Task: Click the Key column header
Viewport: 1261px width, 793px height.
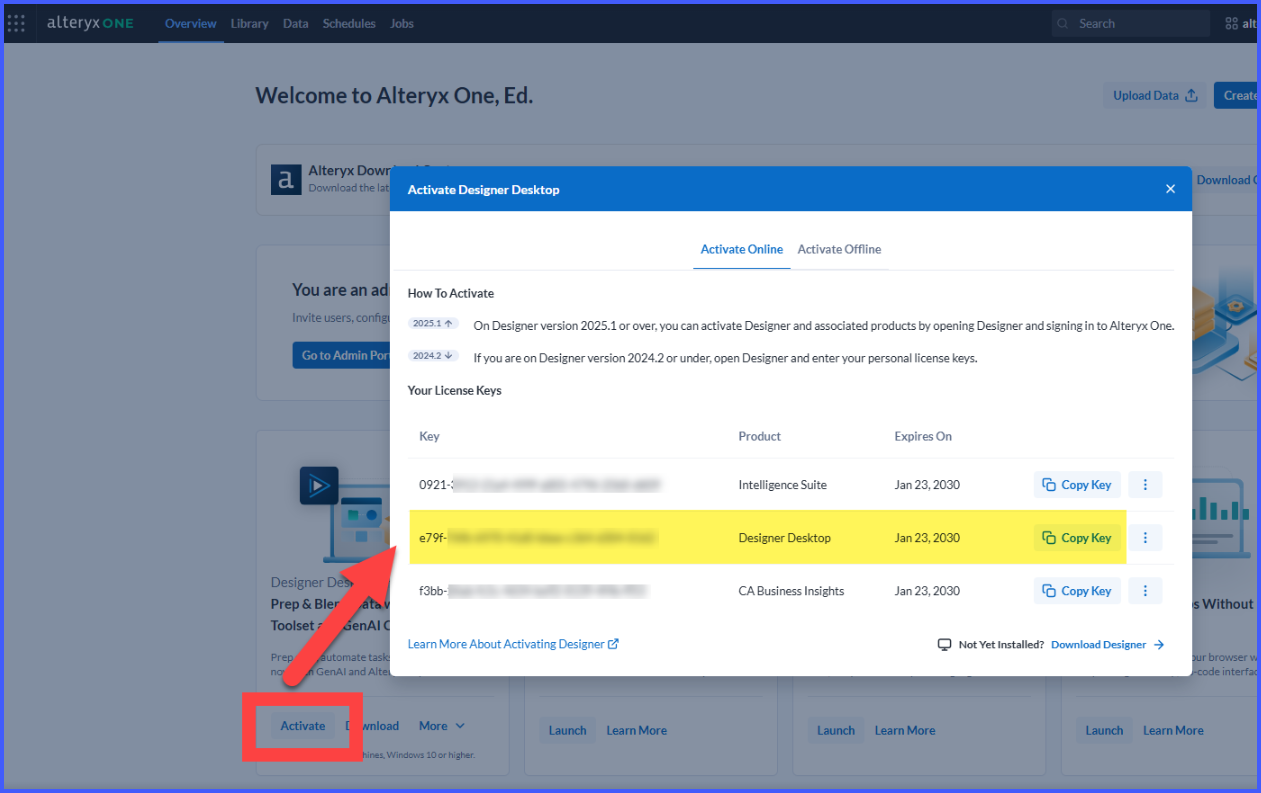Action: [x=429, y=436]
